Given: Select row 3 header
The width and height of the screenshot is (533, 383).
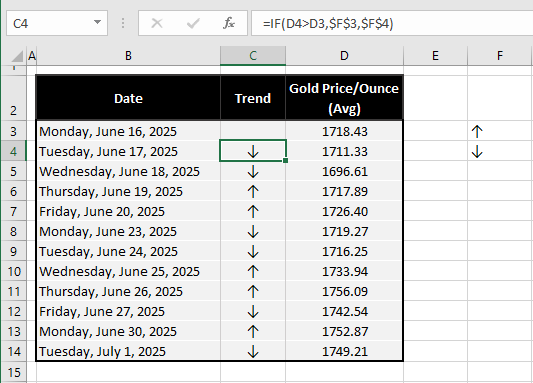Looking at the screenshot, I should tap(13, 131).
